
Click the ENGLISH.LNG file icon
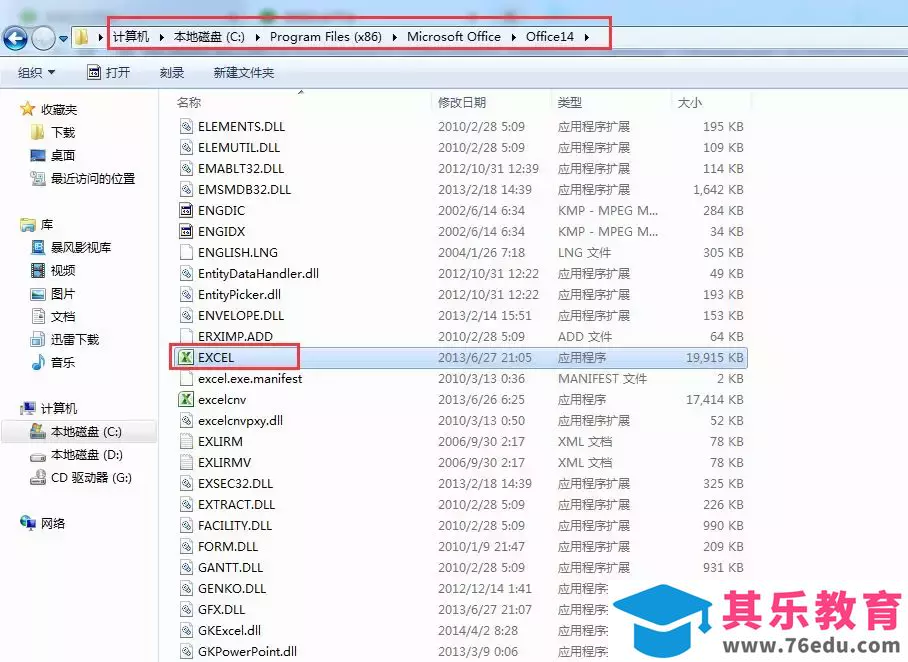point(185,253)
